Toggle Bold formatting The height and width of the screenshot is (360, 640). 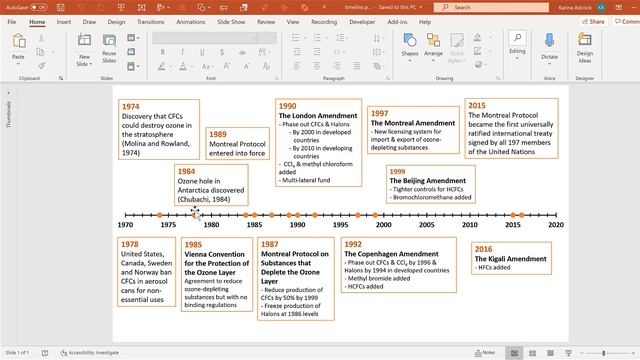(x=162, y=52)
